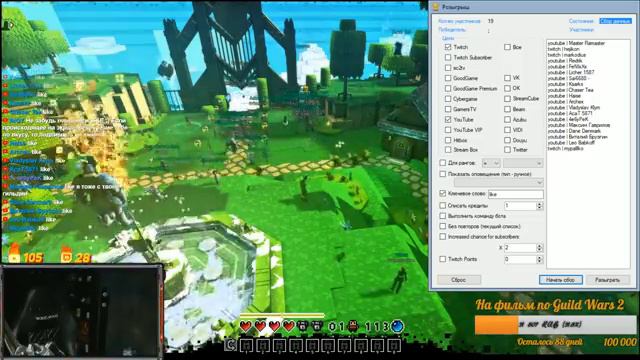Click the highlighted Сбор данных status label
The image size is (640, 360).
615,21
